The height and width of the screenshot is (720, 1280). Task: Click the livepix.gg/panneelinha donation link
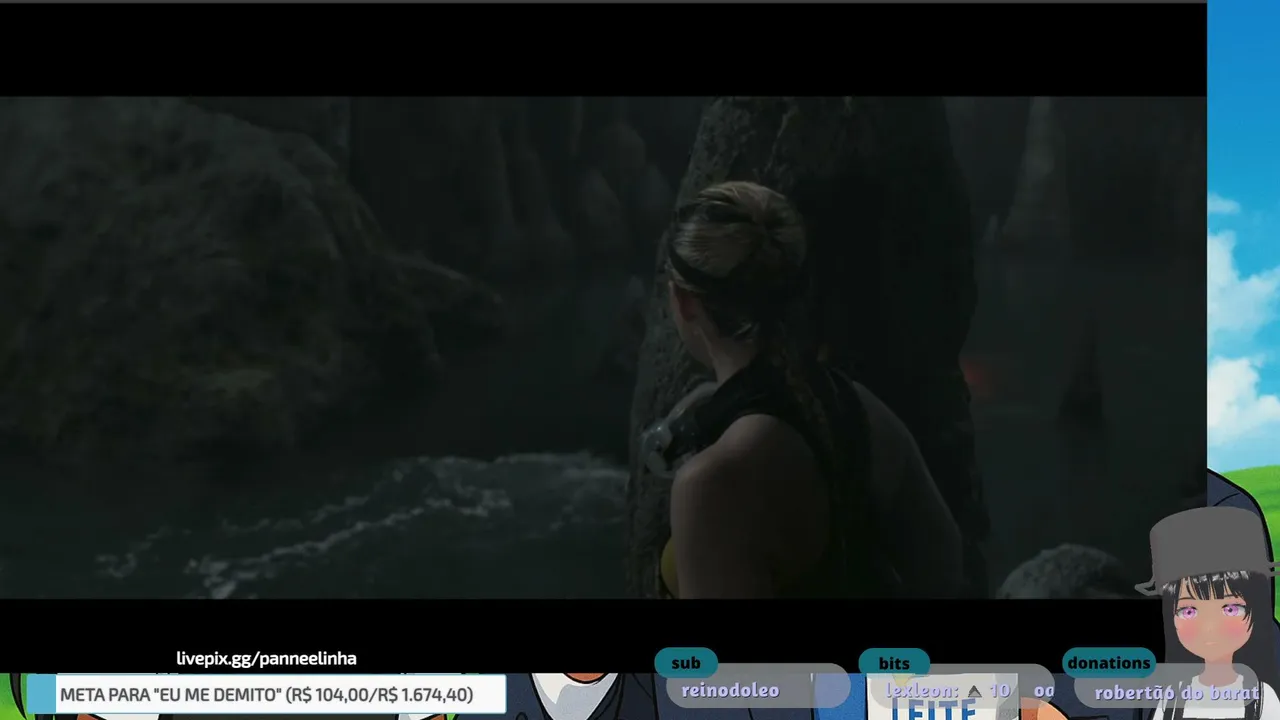(266, 658)
